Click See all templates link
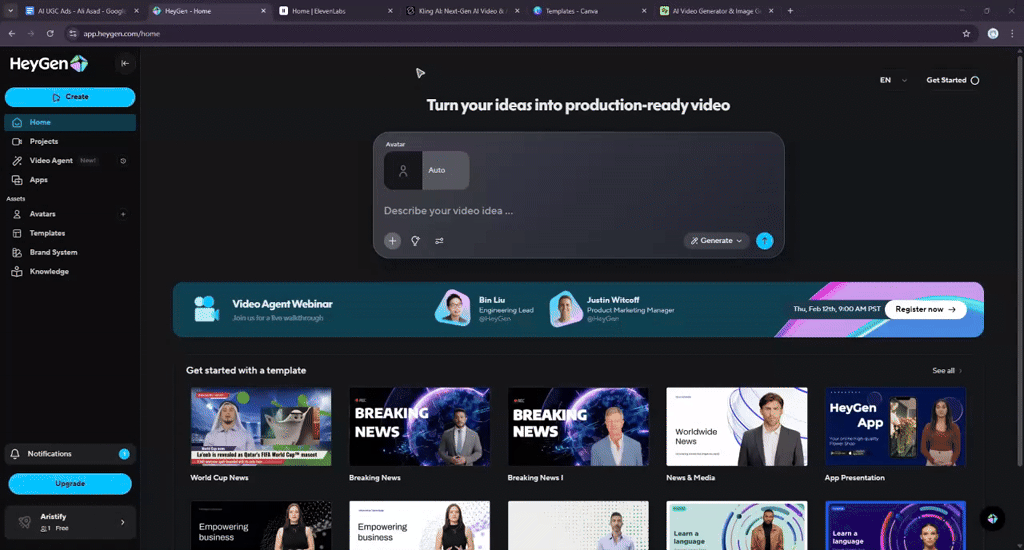This screenshot has height=550, width=1024. (947, 371)
